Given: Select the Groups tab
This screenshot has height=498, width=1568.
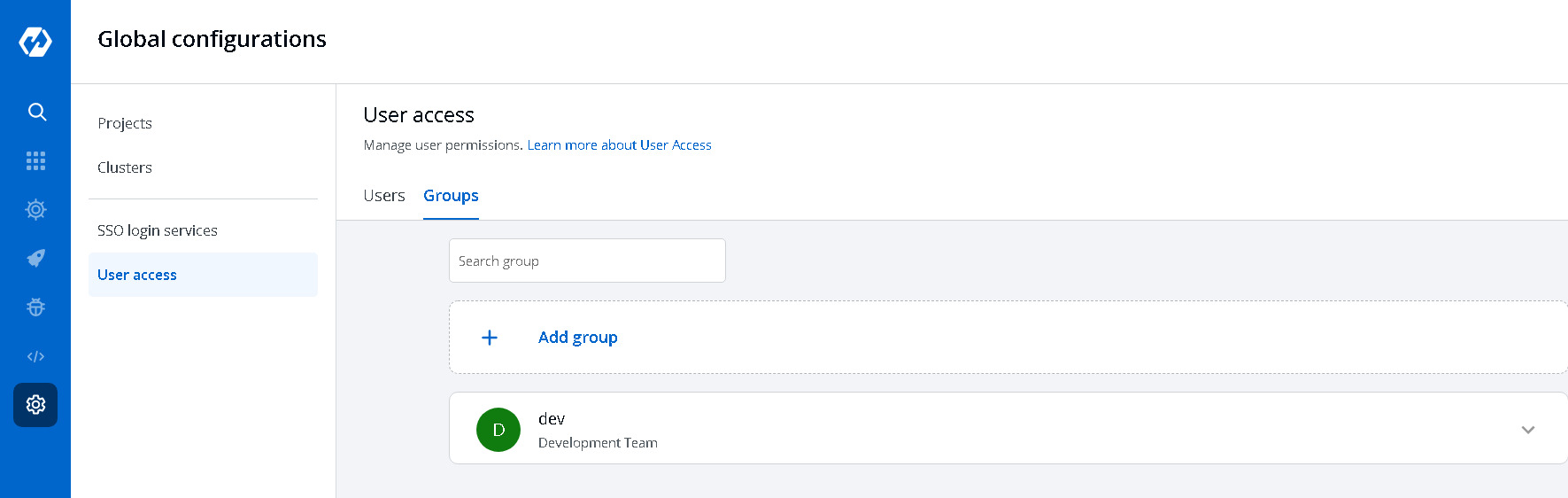Looking at the screenshot, I should pyautogui.click(x=451, y=196).
